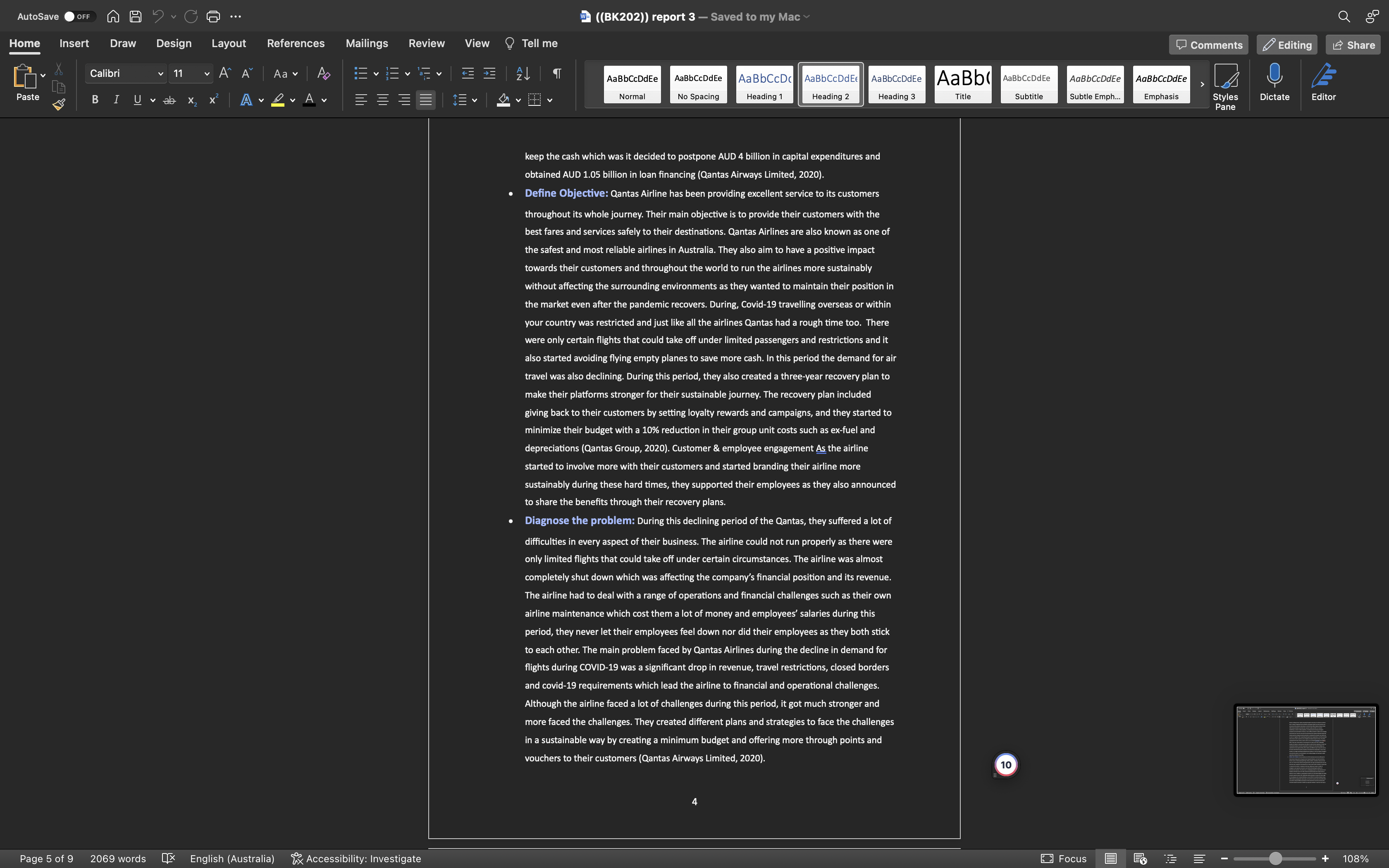Image resolution: width=1389 pixels, height=868 pixels.
Task: Toggle underline formatting
Action: tap(137, 100)
